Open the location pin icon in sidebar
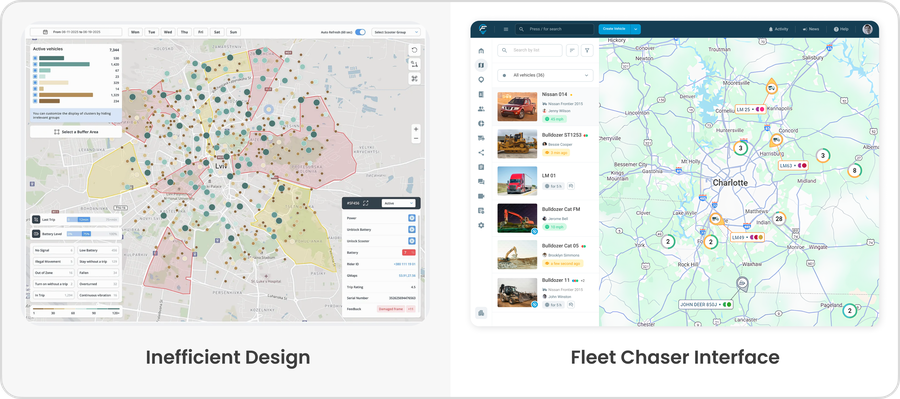 tap(481, 80)
